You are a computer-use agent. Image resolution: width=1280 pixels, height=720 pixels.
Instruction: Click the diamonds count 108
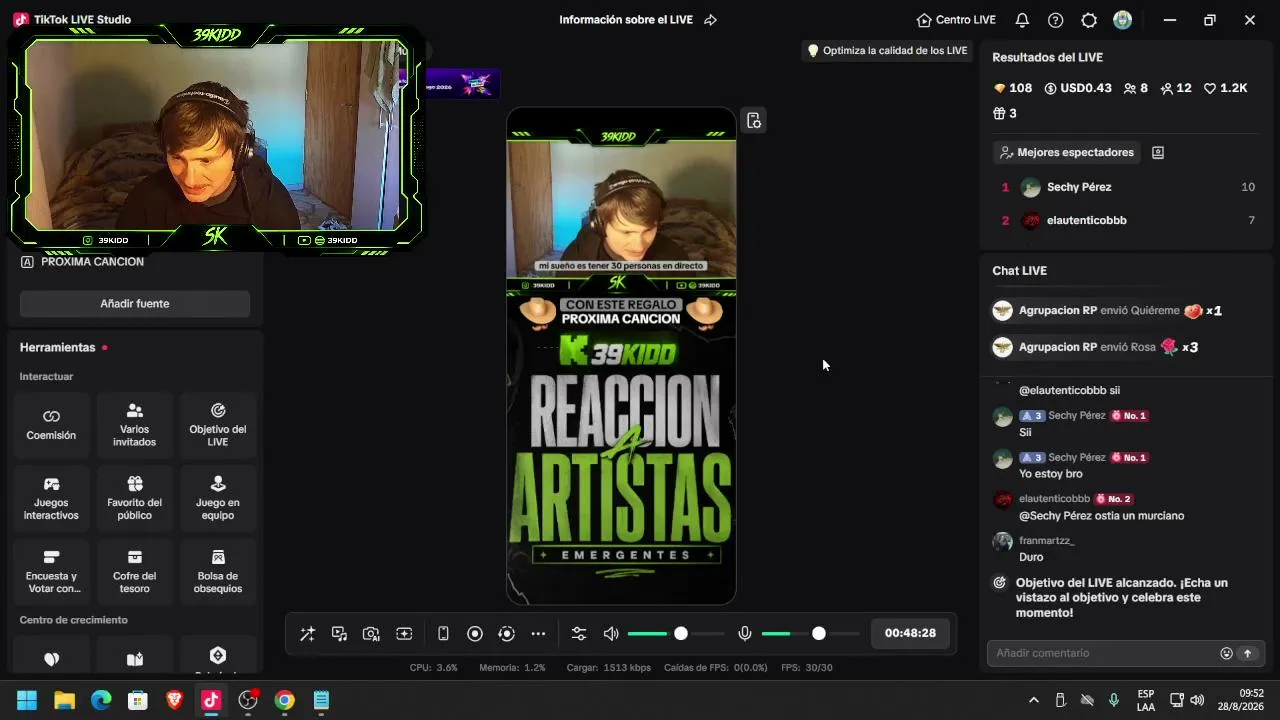tap(1012, 88)
